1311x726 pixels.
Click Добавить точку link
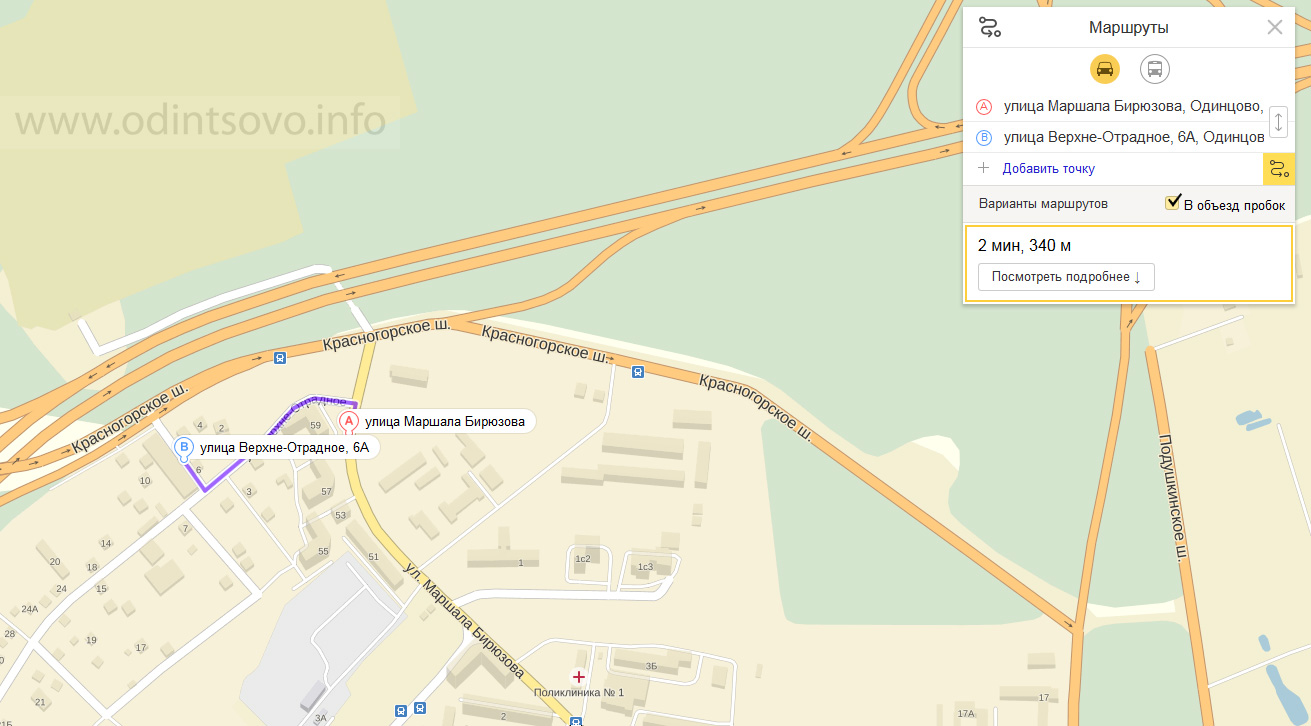coord(1049,169)
